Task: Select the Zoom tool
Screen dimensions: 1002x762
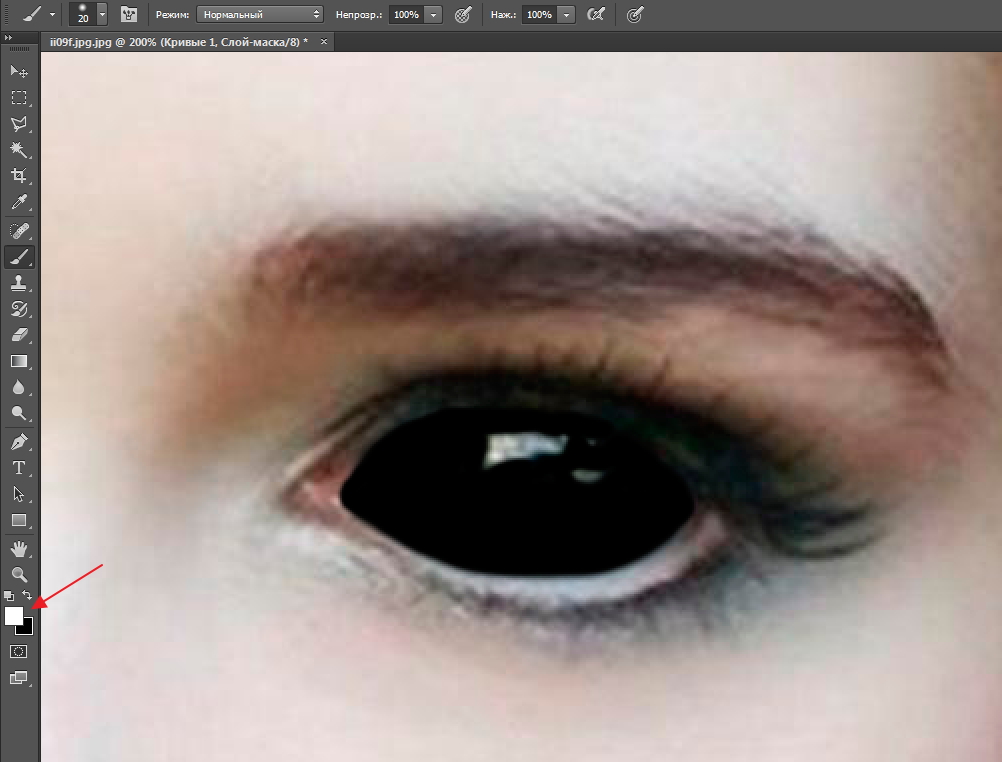Action: point(19,574)
